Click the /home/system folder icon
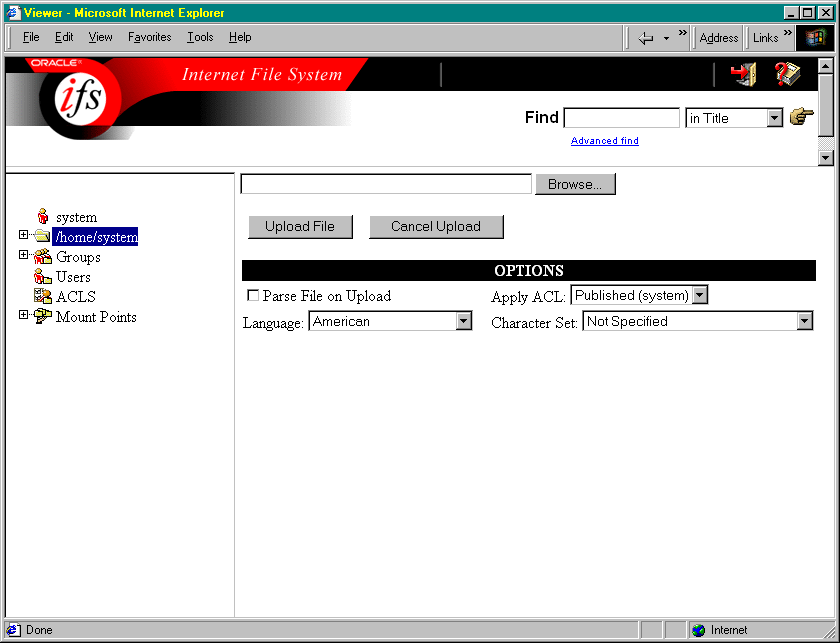 [42, 236]
